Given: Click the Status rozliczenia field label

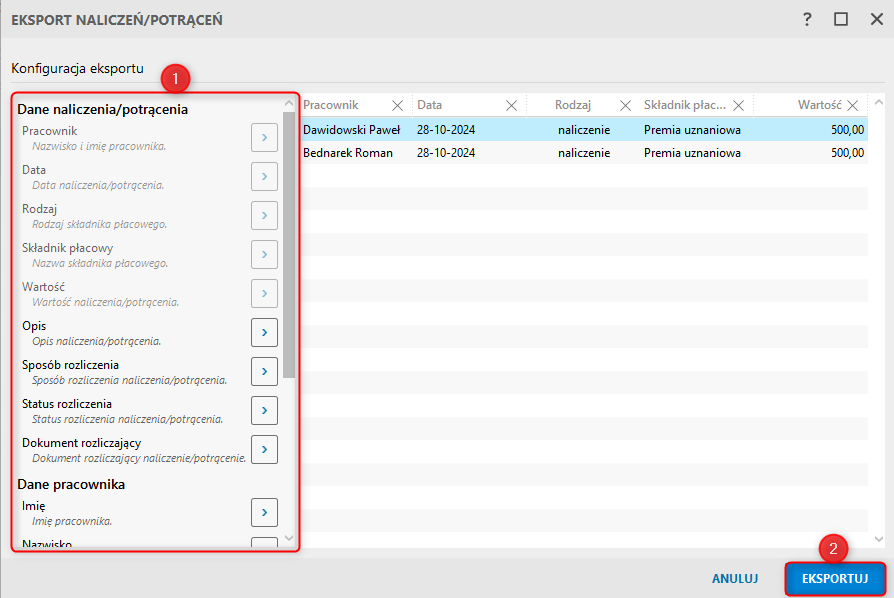Looking at the screenshot, I should tap(67, 404).
